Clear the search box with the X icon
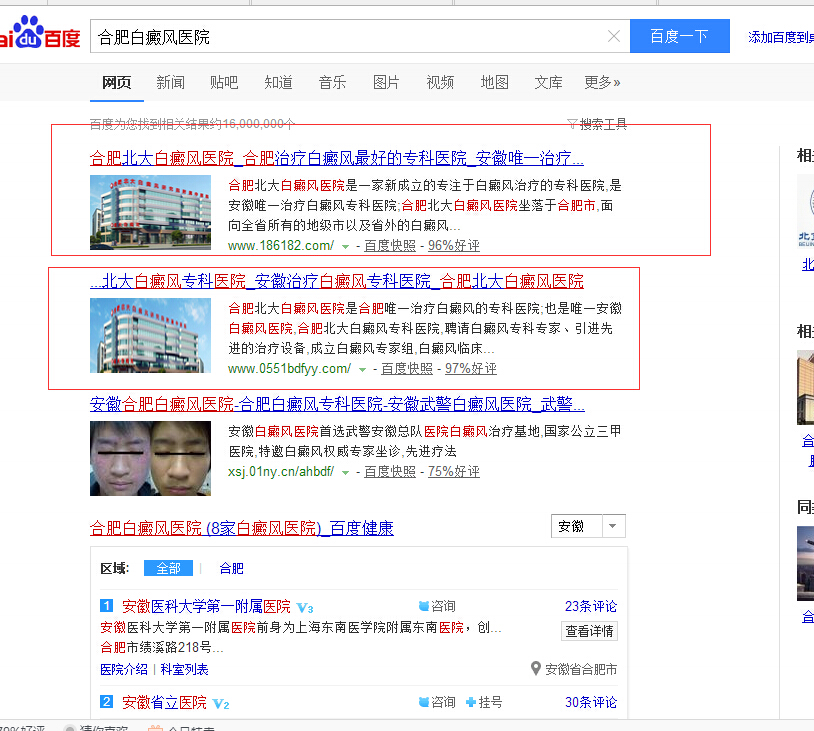Viewport: 814px width, 731px height. [x=614, y=37]
